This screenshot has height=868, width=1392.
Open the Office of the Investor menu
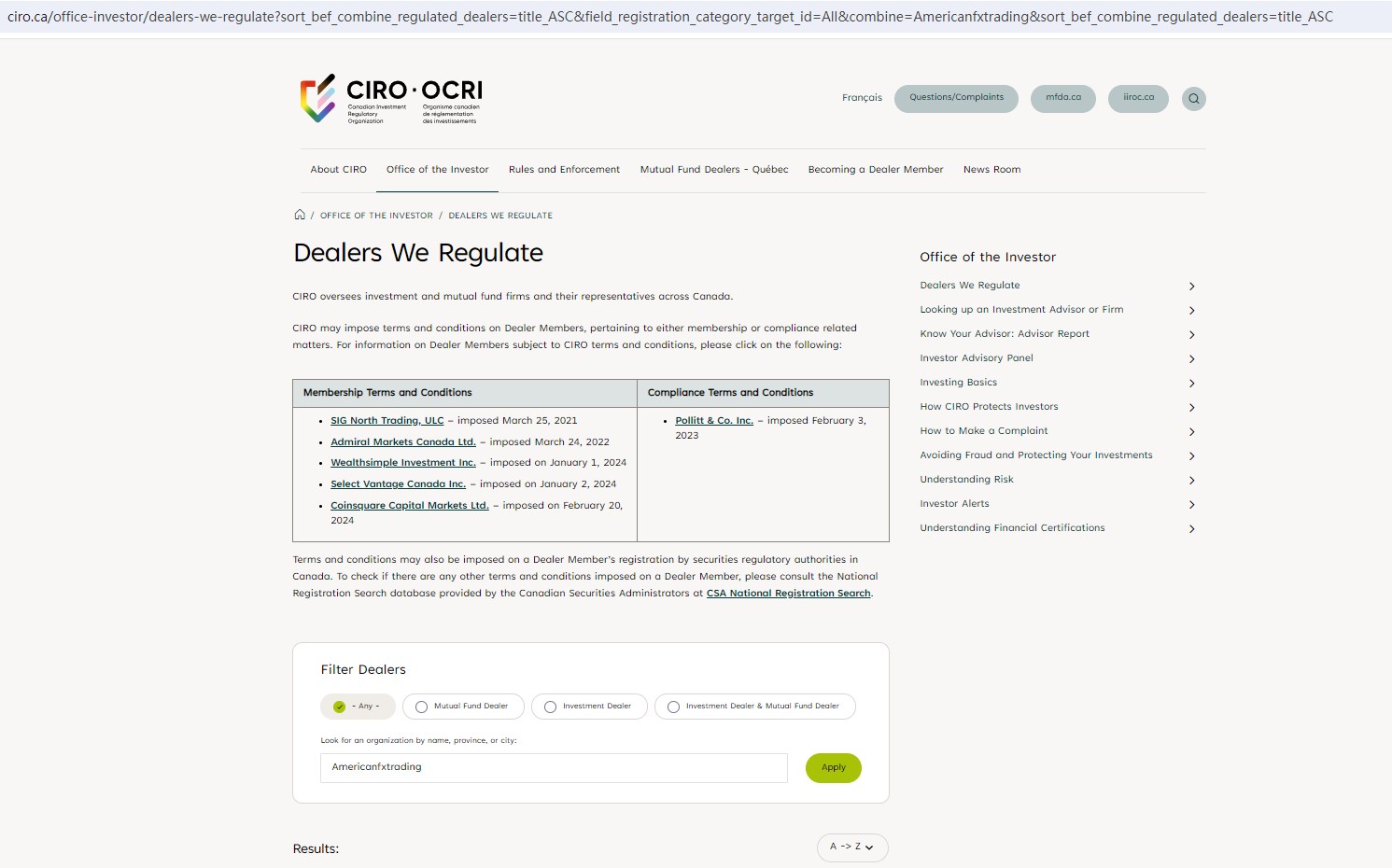point(438,170)
